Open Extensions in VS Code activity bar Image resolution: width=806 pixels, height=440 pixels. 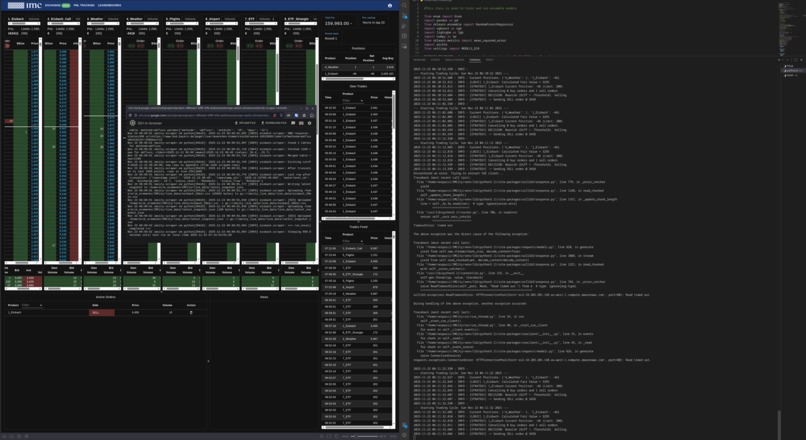tap(405, 36)
